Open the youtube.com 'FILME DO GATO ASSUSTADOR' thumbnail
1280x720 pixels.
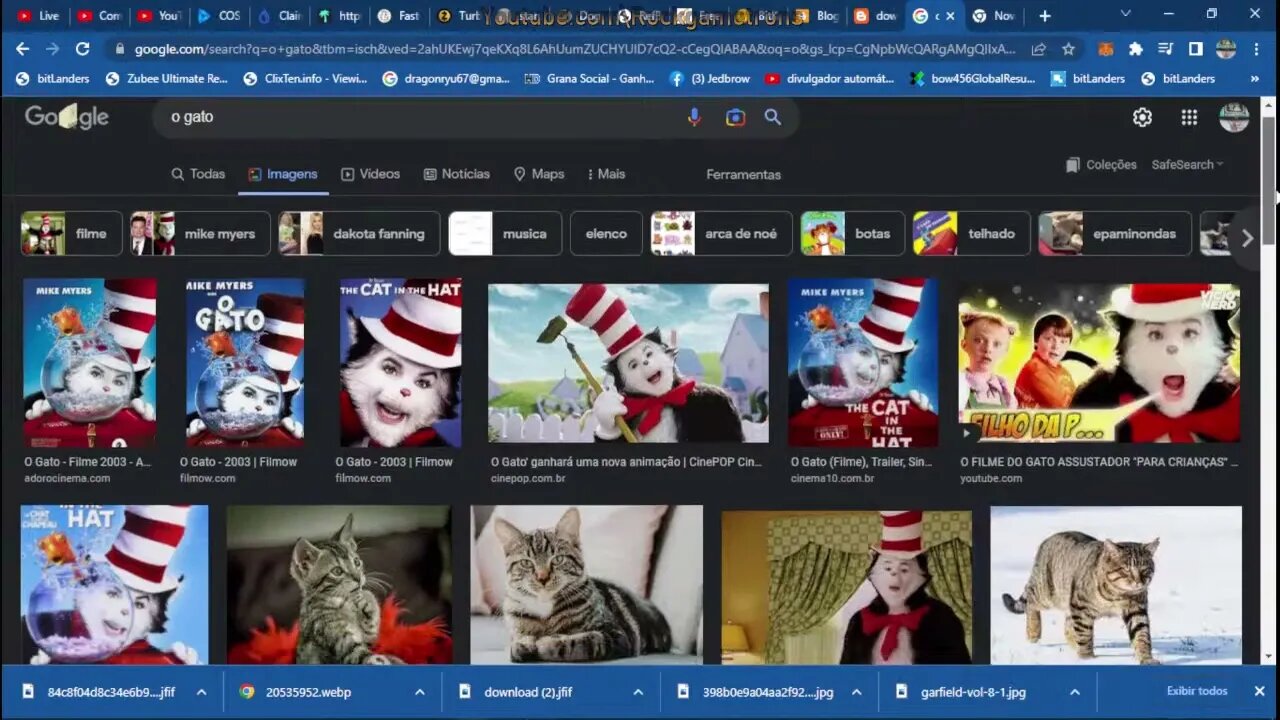tap(1099, 363)
